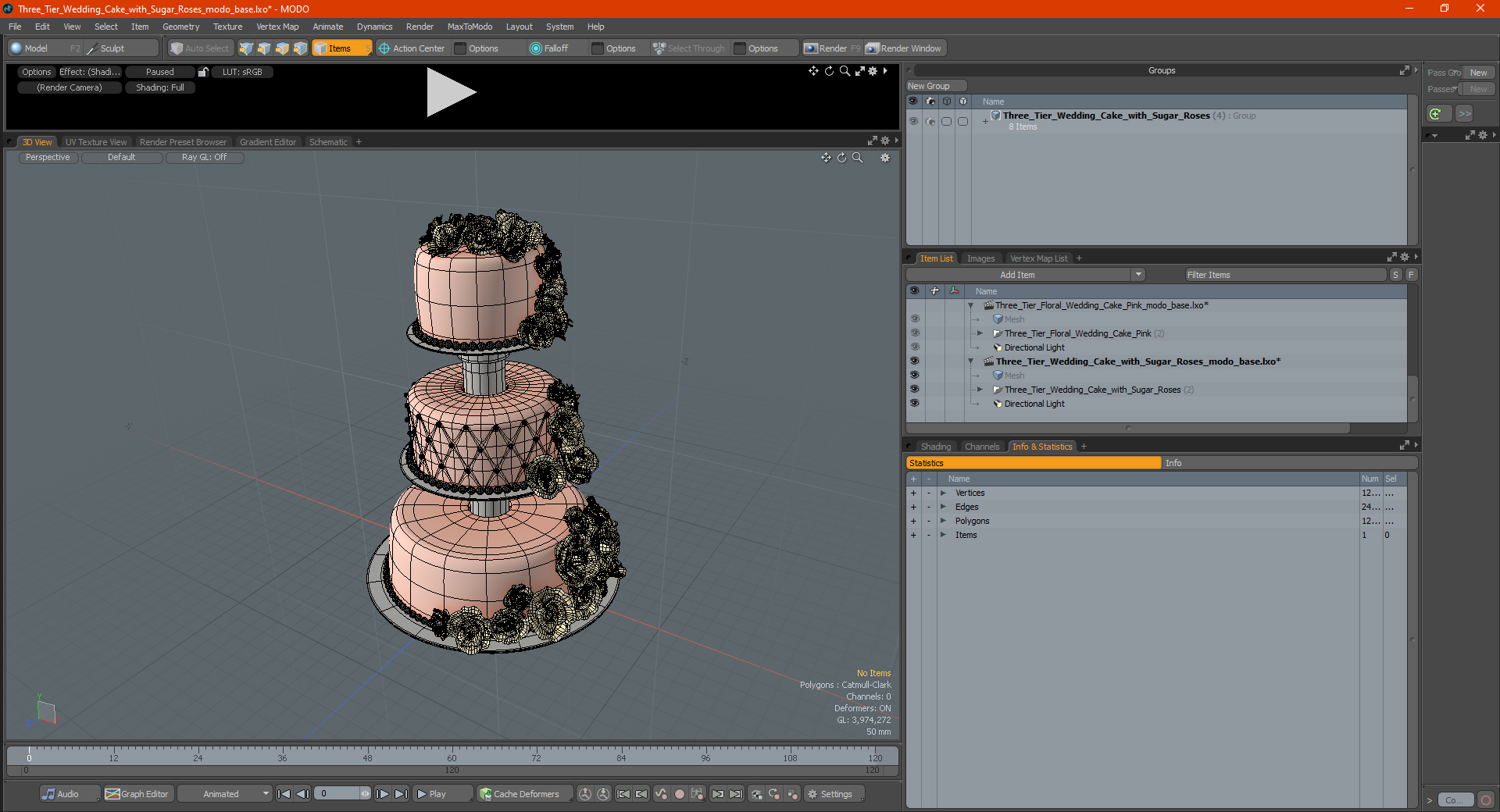Step to the next frame

pyautogui.click(x=383, y=794)
